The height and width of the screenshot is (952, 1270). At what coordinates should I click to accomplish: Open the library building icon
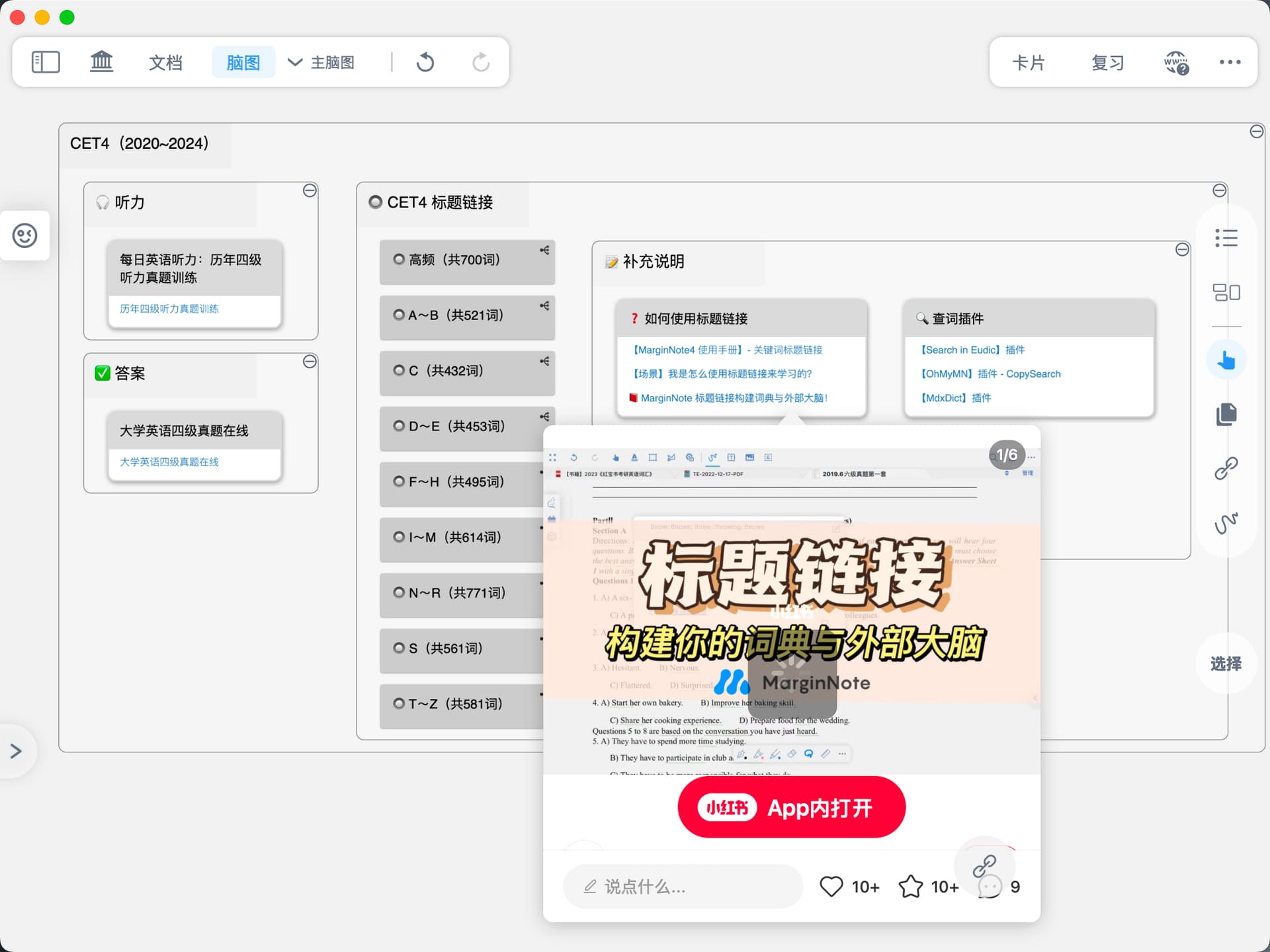[x=101, y=62]
